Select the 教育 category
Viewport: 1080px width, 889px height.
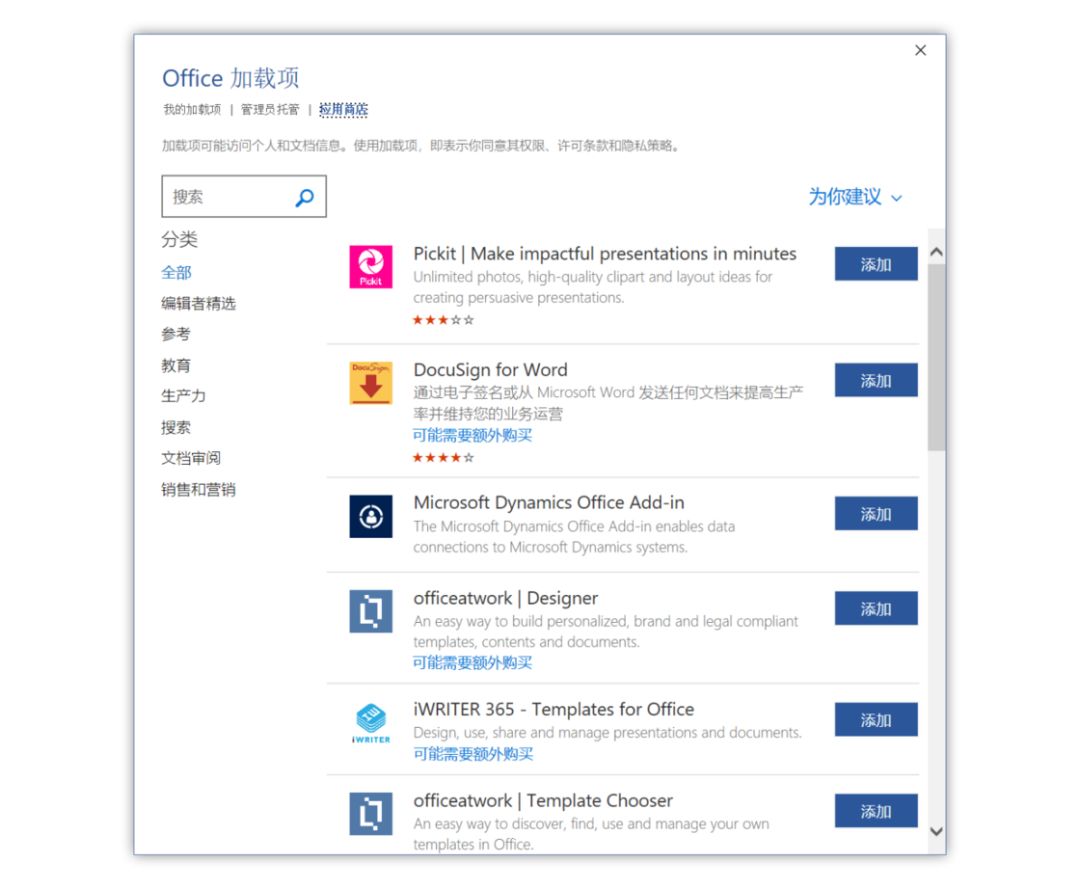click(x=176, y=366)
